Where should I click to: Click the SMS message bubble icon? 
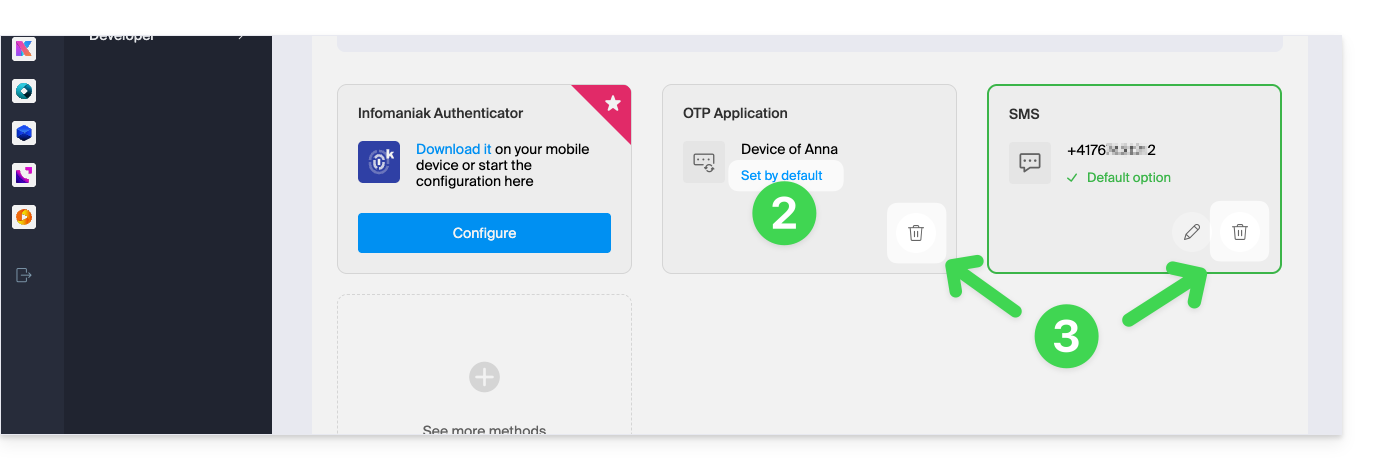1030,163
